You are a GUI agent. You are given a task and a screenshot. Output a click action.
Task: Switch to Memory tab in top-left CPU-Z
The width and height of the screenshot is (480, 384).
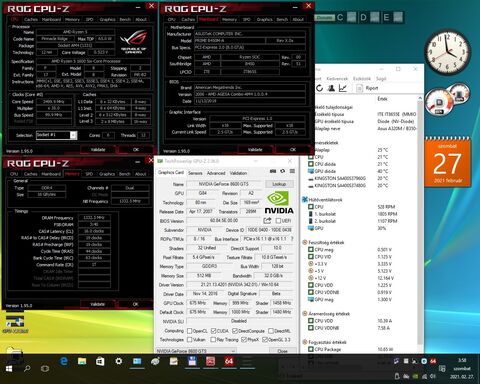tap(72, 19)
